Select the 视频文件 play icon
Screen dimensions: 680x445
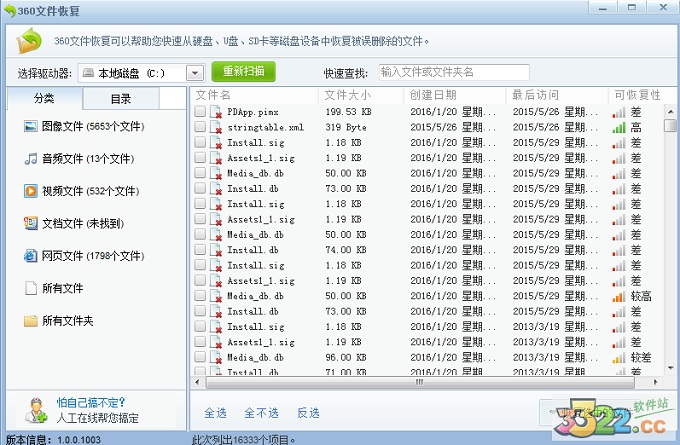click(30, 191)
